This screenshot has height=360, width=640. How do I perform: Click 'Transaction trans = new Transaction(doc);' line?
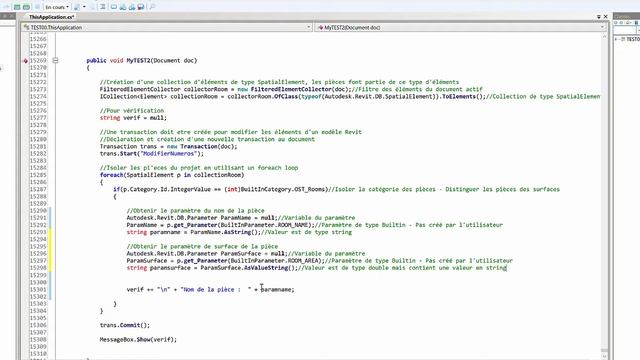[x=168, y=147]
